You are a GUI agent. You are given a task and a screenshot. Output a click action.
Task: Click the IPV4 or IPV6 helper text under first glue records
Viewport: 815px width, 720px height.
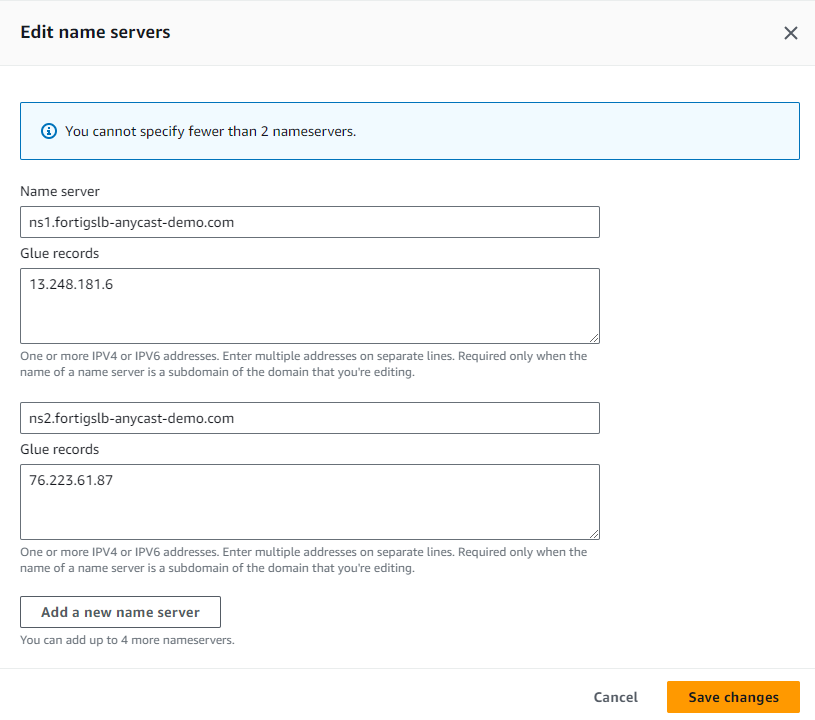point(303,361)
